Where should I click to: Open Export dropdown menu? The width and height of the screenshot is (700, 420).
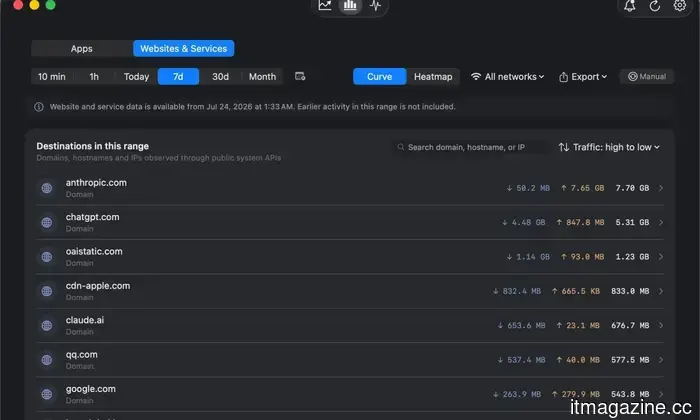(x=583, y=77)
